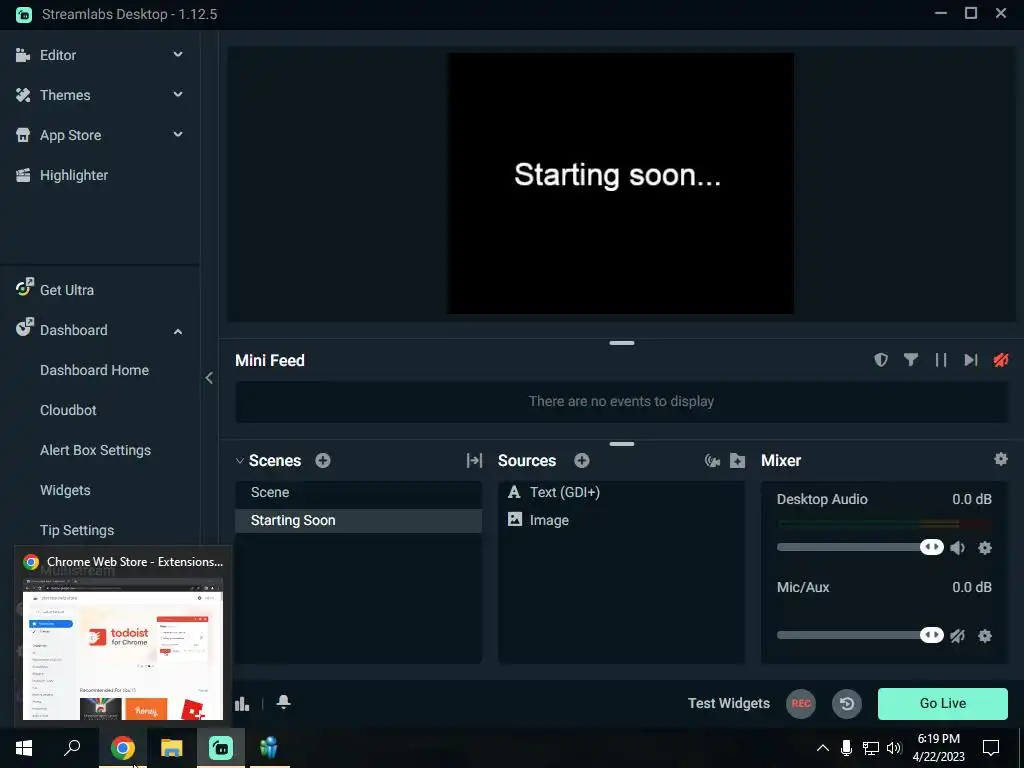
Task: Click the App Store storefront icon
Action: [23, 135]
